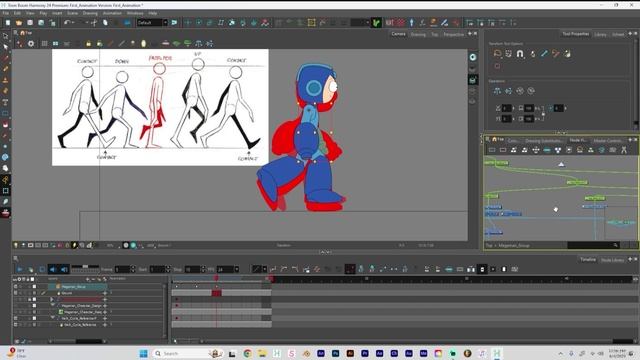The image size is (640, 360).
Task: Click the Flip Vertical operation icon
Action: pyautogui.click(x=509, y=91)
